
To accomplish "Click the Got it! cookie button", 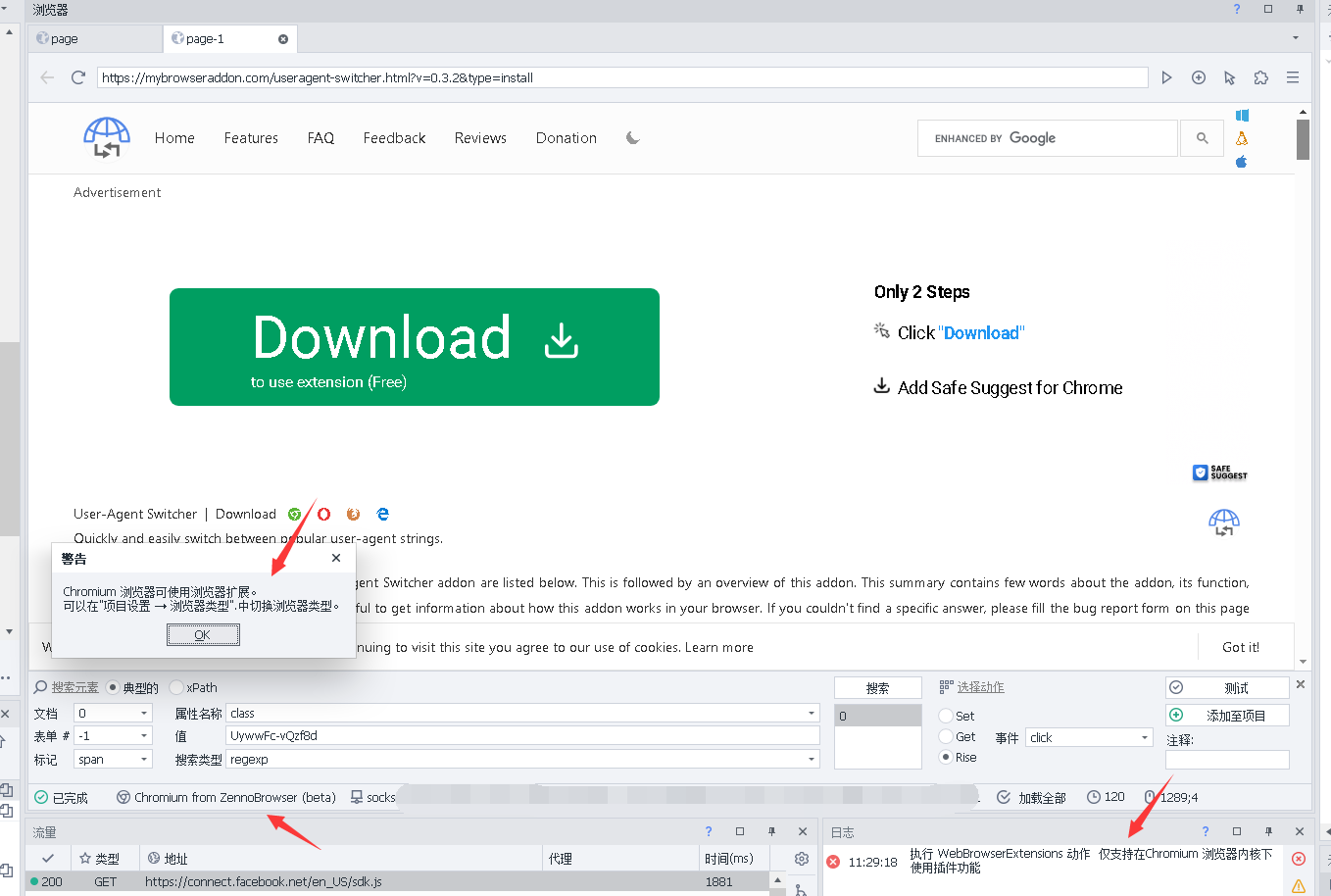I will click(1241, 647).
